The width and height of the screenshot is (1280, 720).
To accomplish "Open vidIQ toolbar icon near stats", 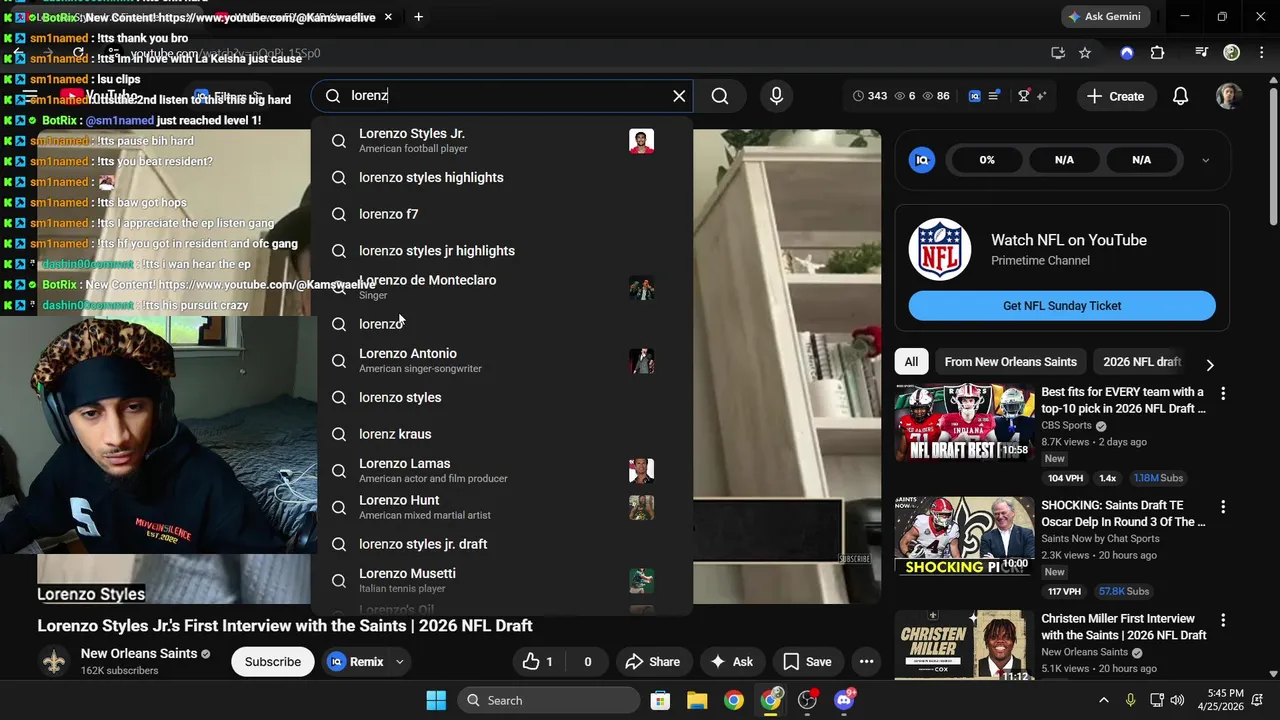I will coord(975,96).
